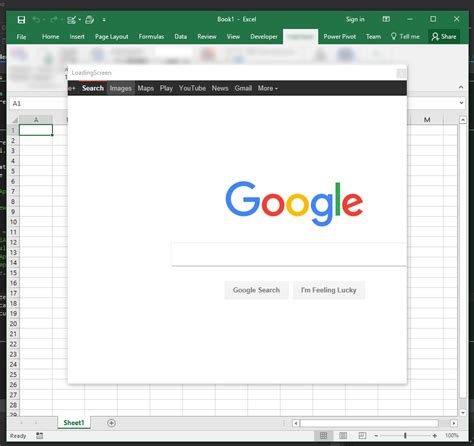This screenshot has height=446, width=474.
Task: Expand the formula bar with its arrow
Action: [461, 103]
